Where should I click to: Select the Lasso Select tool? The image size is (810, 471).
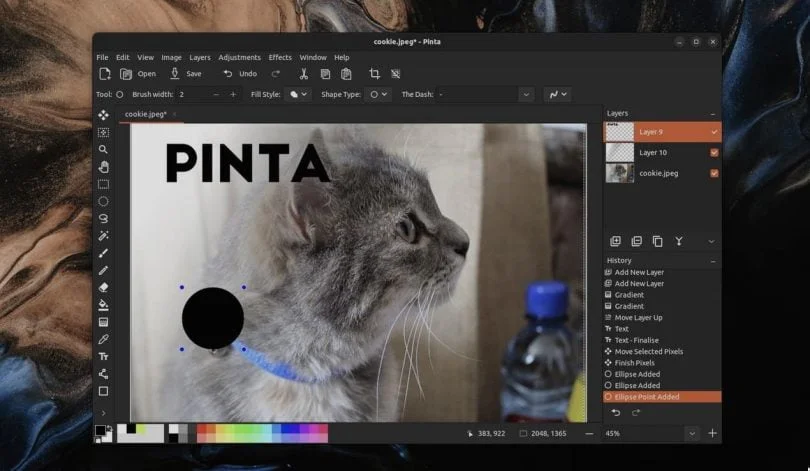103,218
